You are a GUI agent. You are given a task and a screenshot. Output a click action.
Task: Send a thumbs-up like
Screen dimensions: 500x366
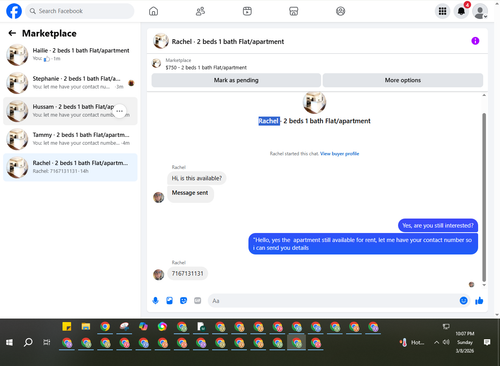479,301
